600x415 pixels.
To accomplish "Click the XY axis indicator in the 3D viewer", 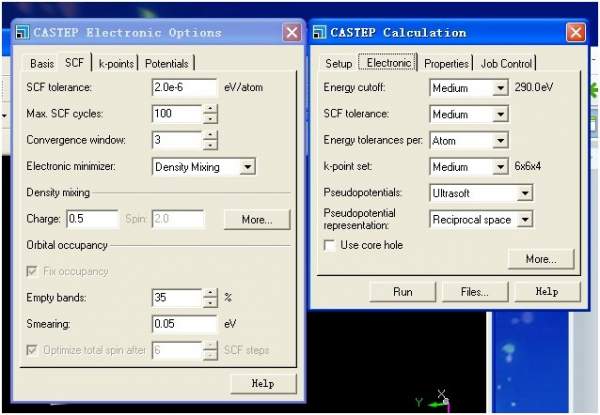I will (x=433, y=400).
